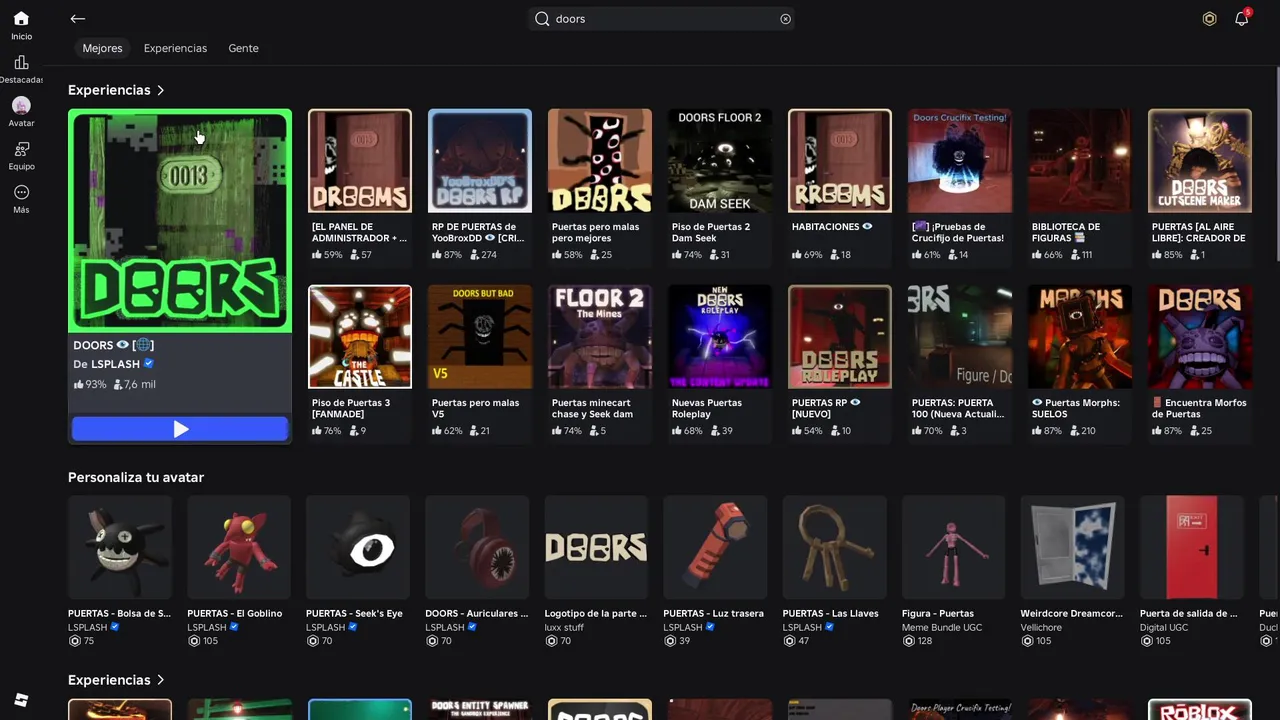Select PUERTAS - Seek's Eye avatar item

tap(358, 572)
